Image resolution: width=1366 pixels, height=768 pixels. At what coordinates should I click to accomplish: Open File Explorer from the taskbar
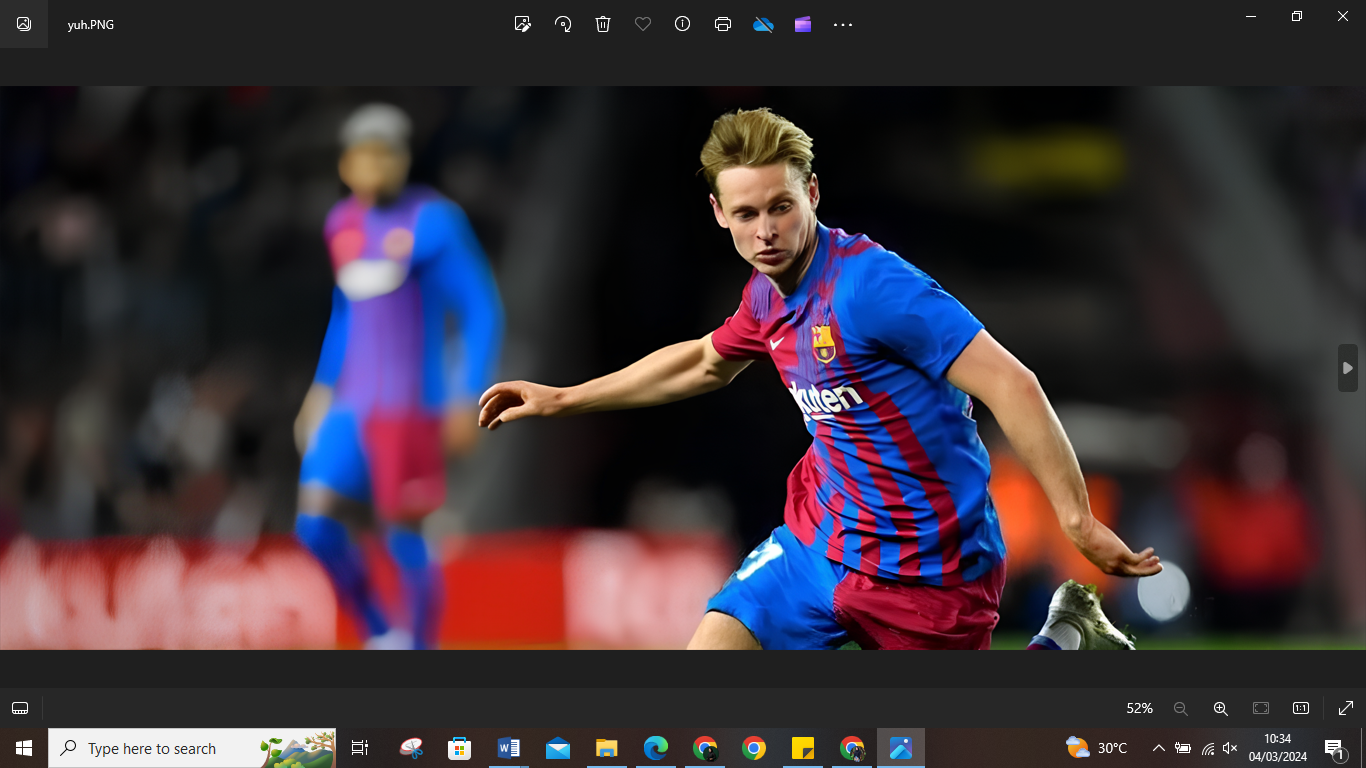point(607,748)
